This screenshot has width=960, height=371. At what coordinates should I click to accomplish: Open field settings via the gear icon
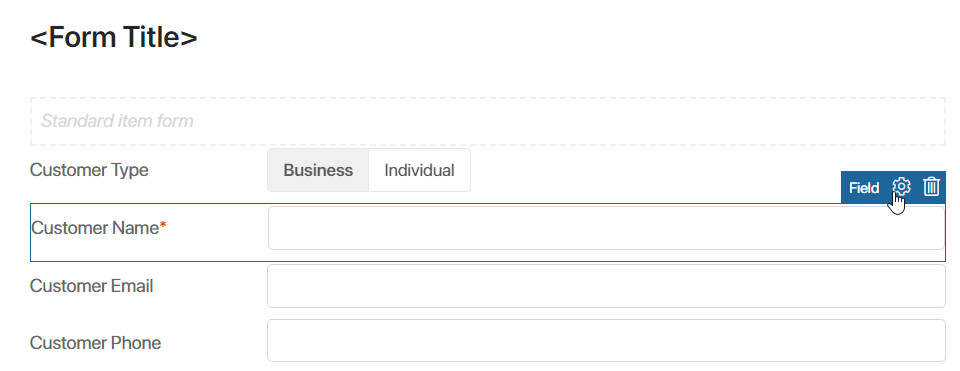point(901,187)
